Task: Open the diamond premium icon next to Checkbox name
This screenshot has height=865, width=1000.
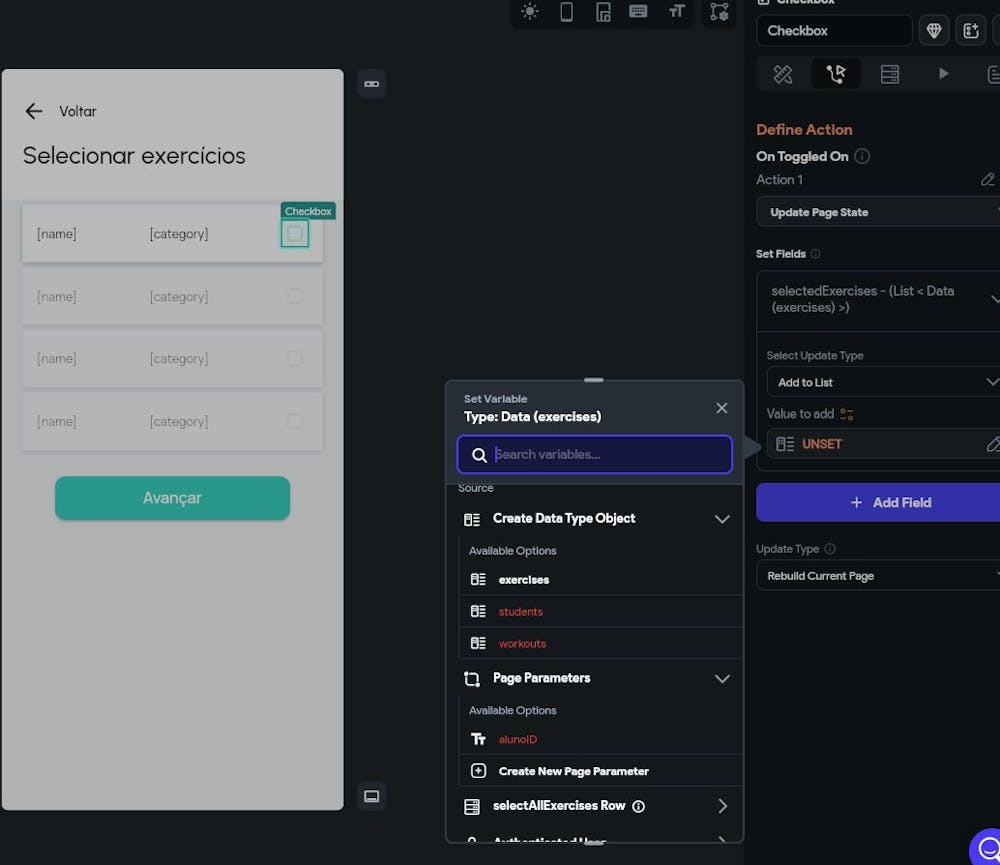Action: pyautogui.click(x=934, y=31)
